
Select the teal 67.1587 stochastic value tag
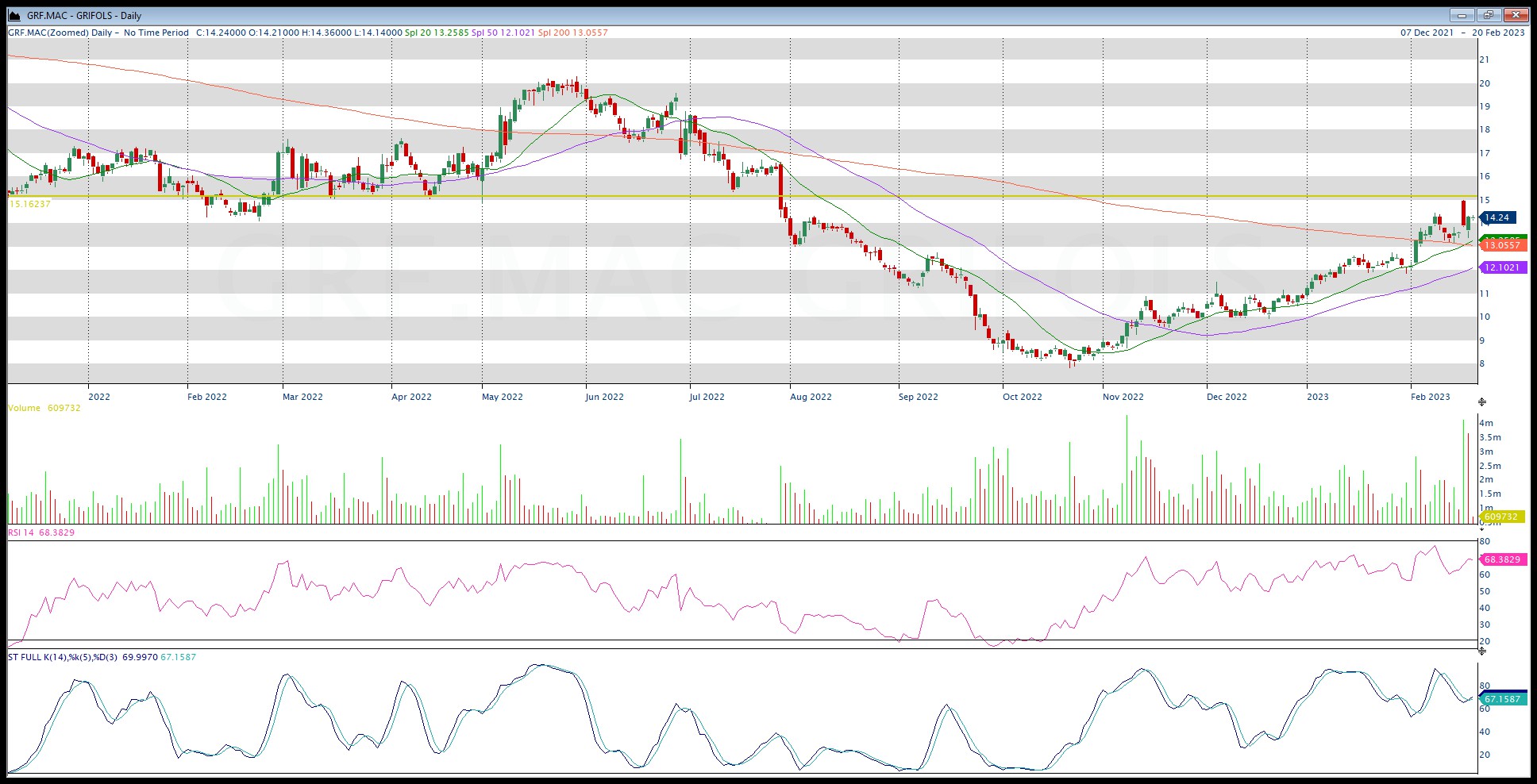point(1502,699)
